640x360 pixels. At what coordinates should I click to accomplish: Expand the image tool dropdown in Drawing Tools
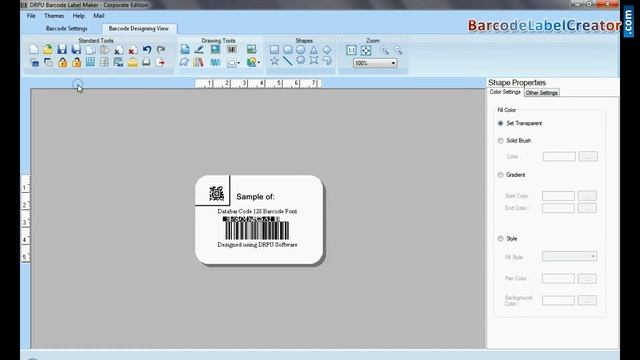tap(259, 63)
